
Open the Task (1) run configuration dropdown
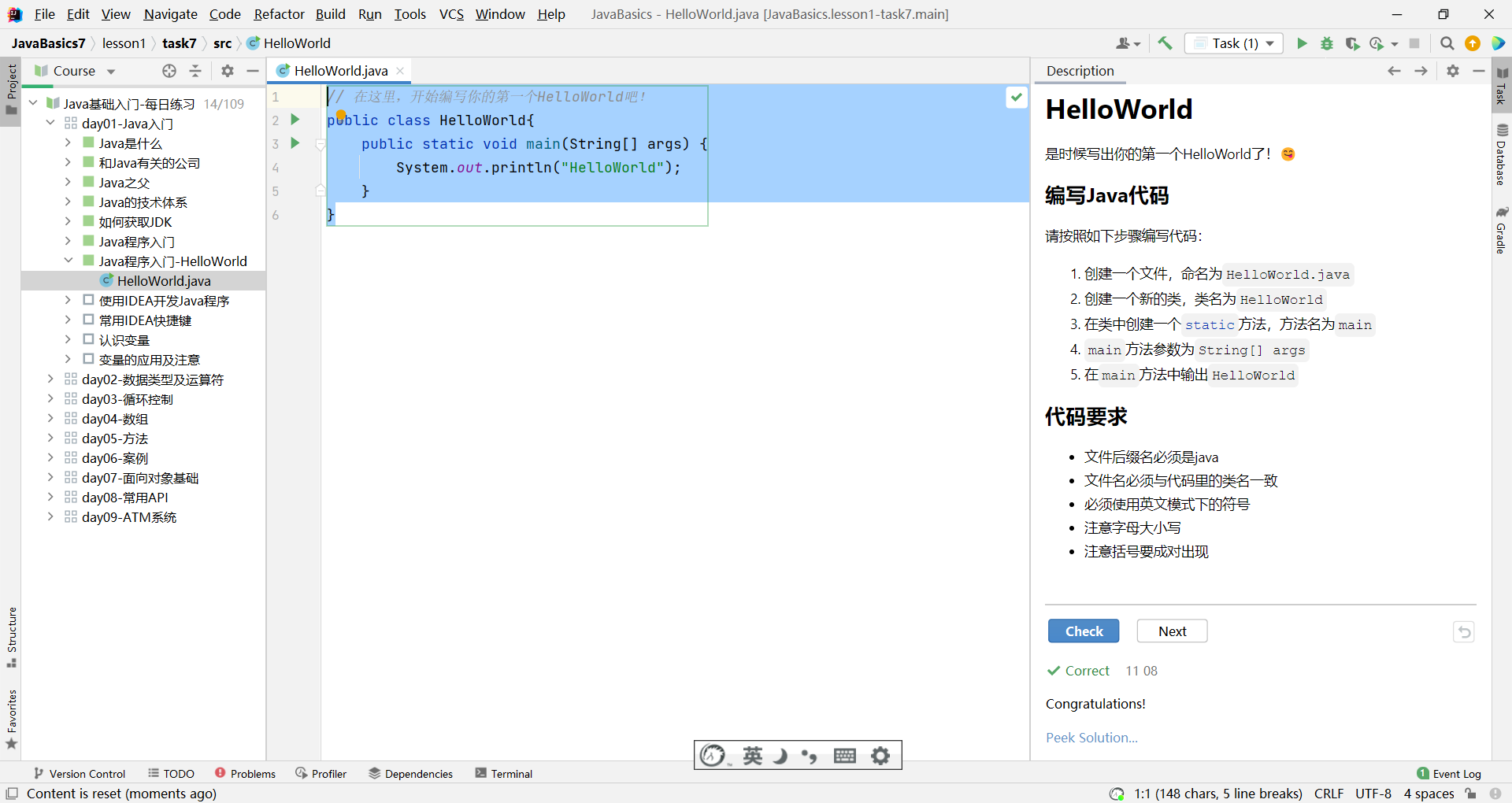(x=1235, y=43)
